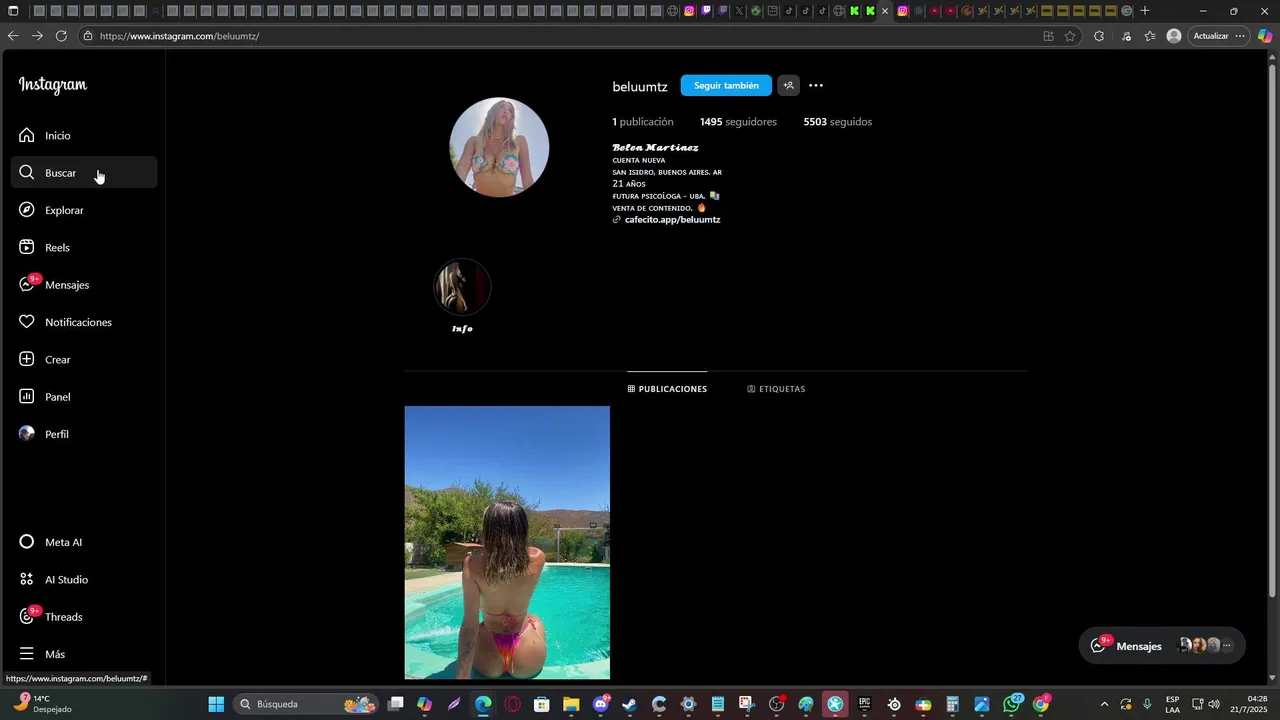The width and height of the screenshot is (1280, 720).
Task: Open the Panel dashboard item
Action: coord(84,397)
